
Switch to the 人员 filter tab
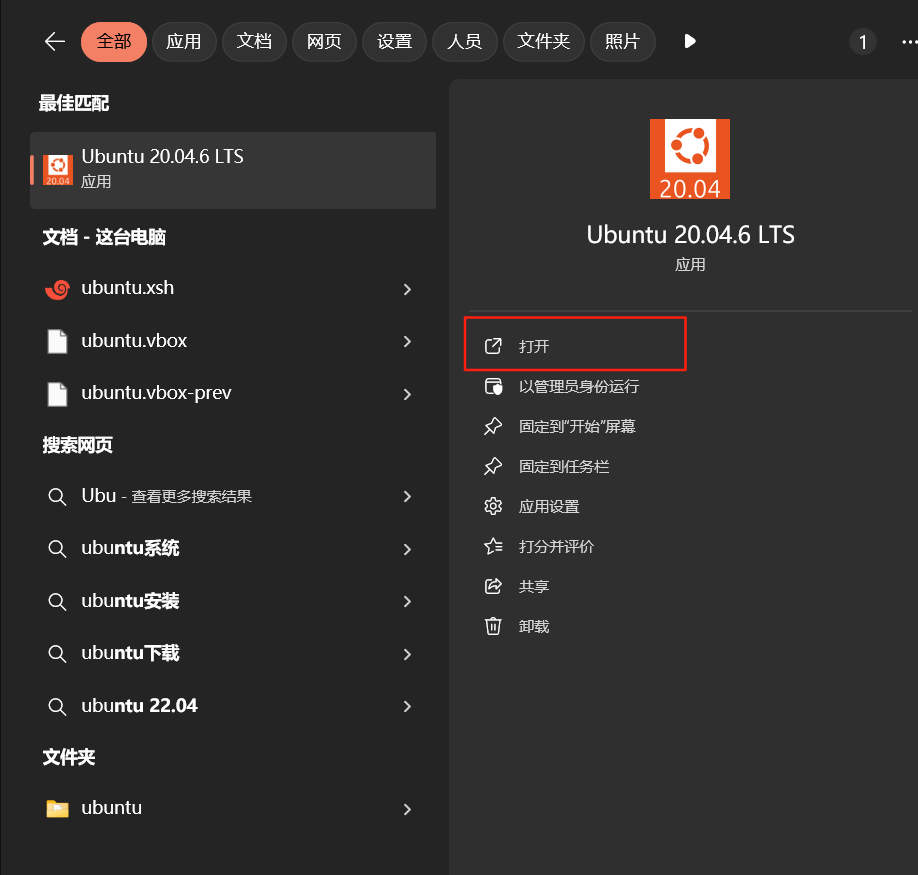tap(465, 42)
